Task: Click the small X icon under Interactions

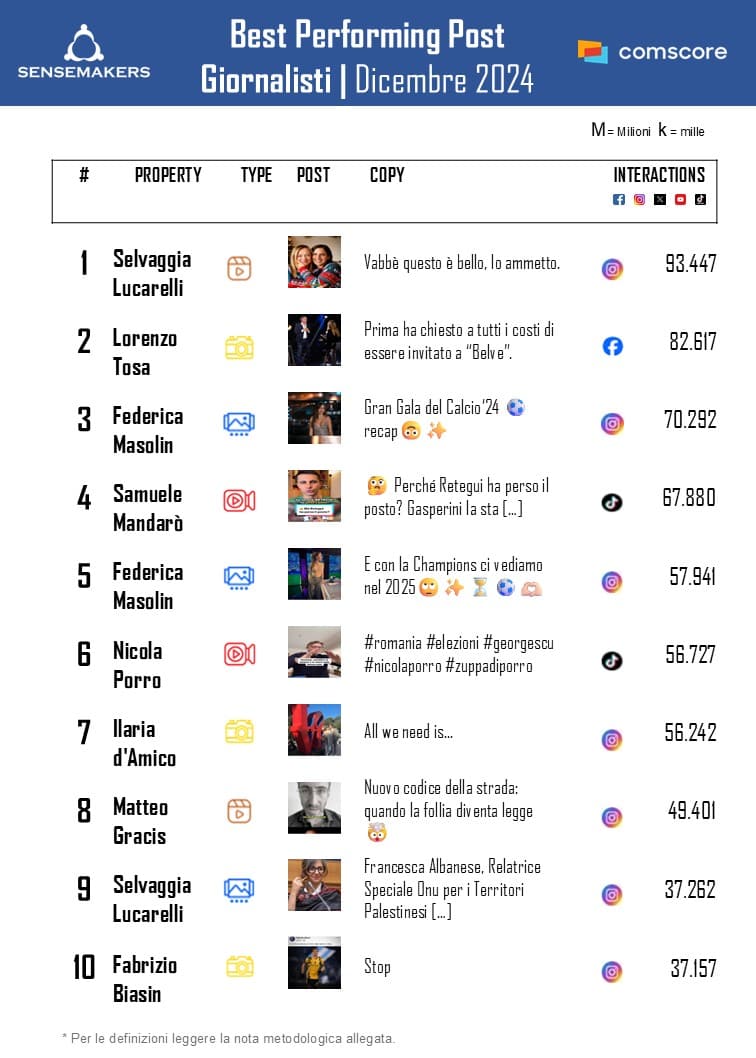Action: (x=660, y=199)
